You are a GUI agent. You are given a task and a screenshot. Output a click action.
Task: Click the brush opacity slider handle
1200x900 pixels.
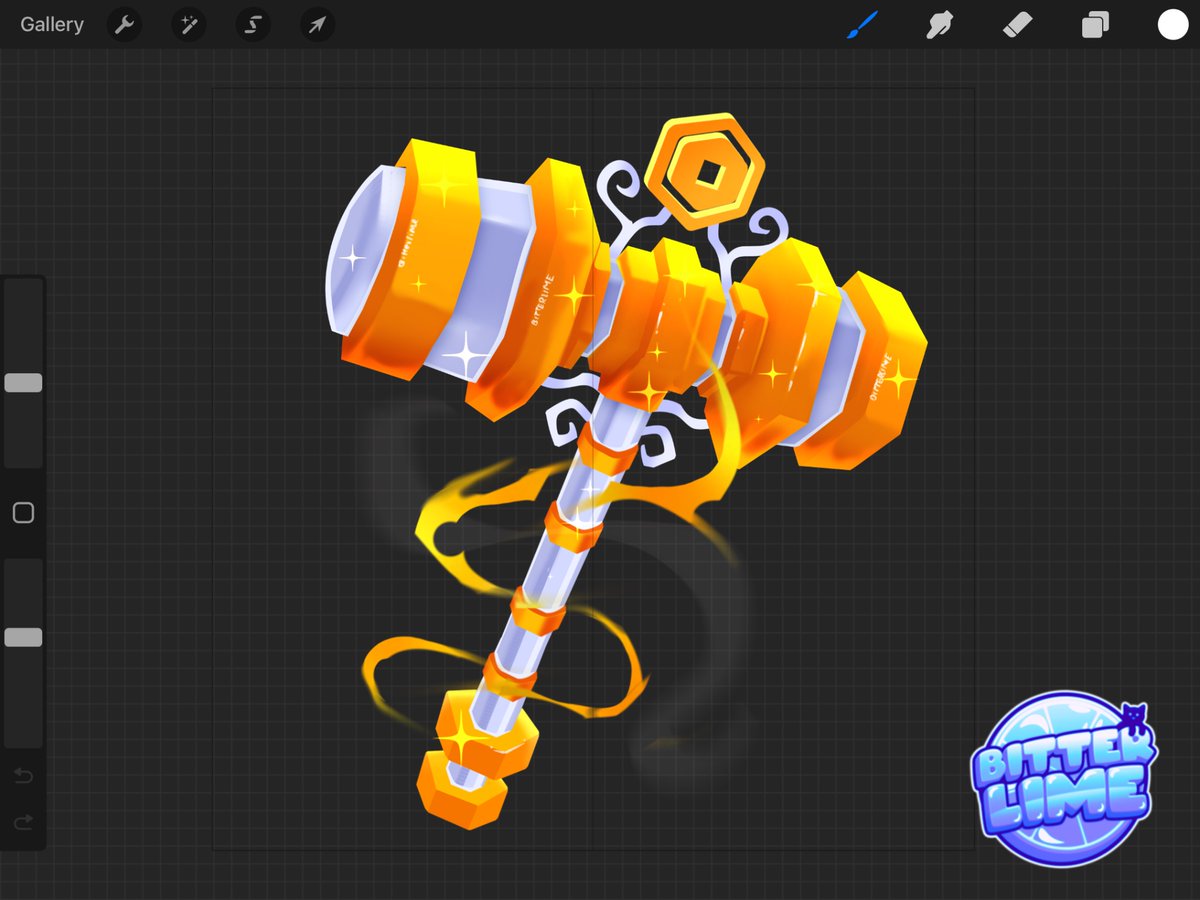pos(23,637)
